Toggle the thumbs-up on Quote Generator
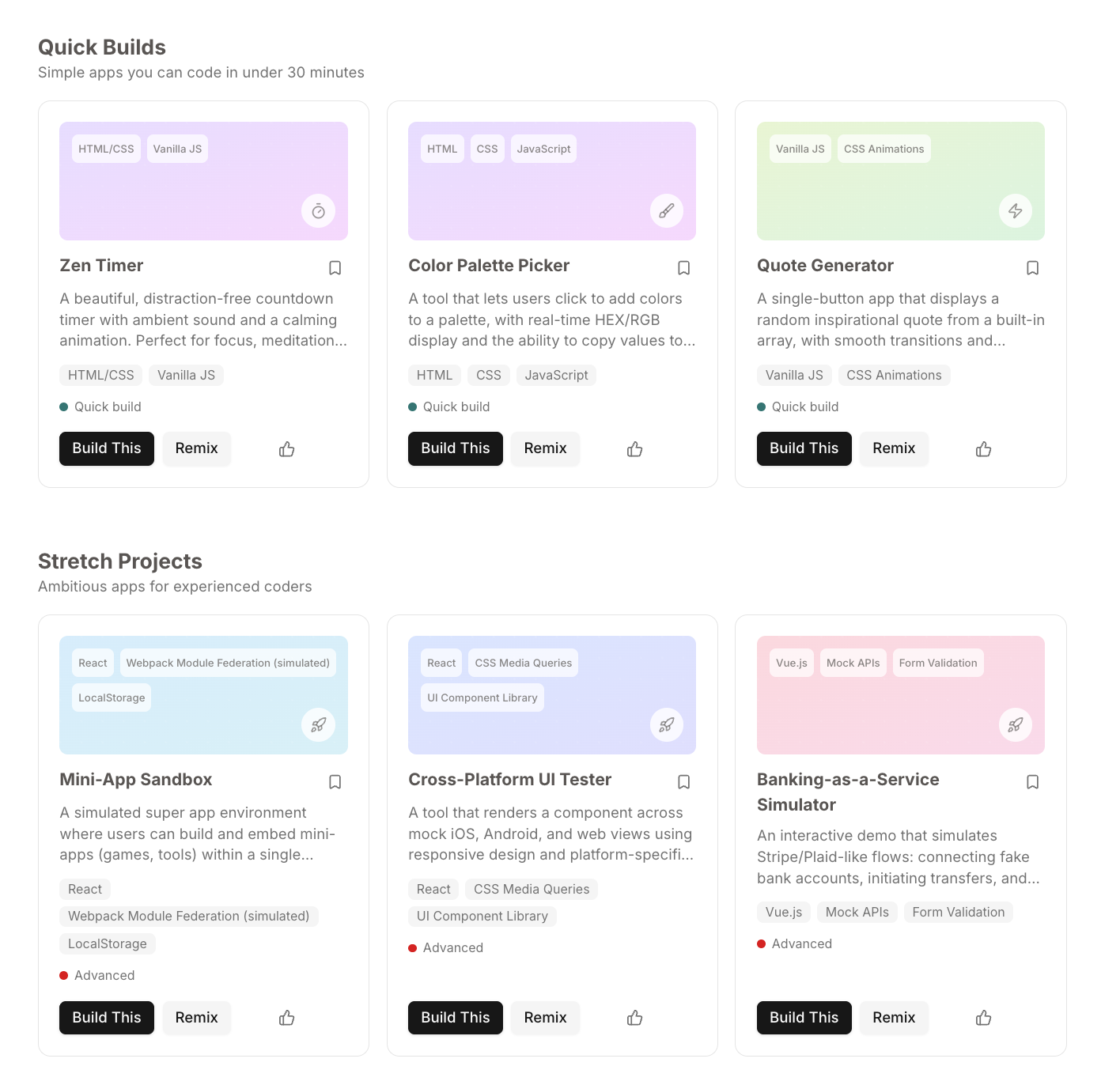This screenshot has width=1120, height=1085. (983, 448)
